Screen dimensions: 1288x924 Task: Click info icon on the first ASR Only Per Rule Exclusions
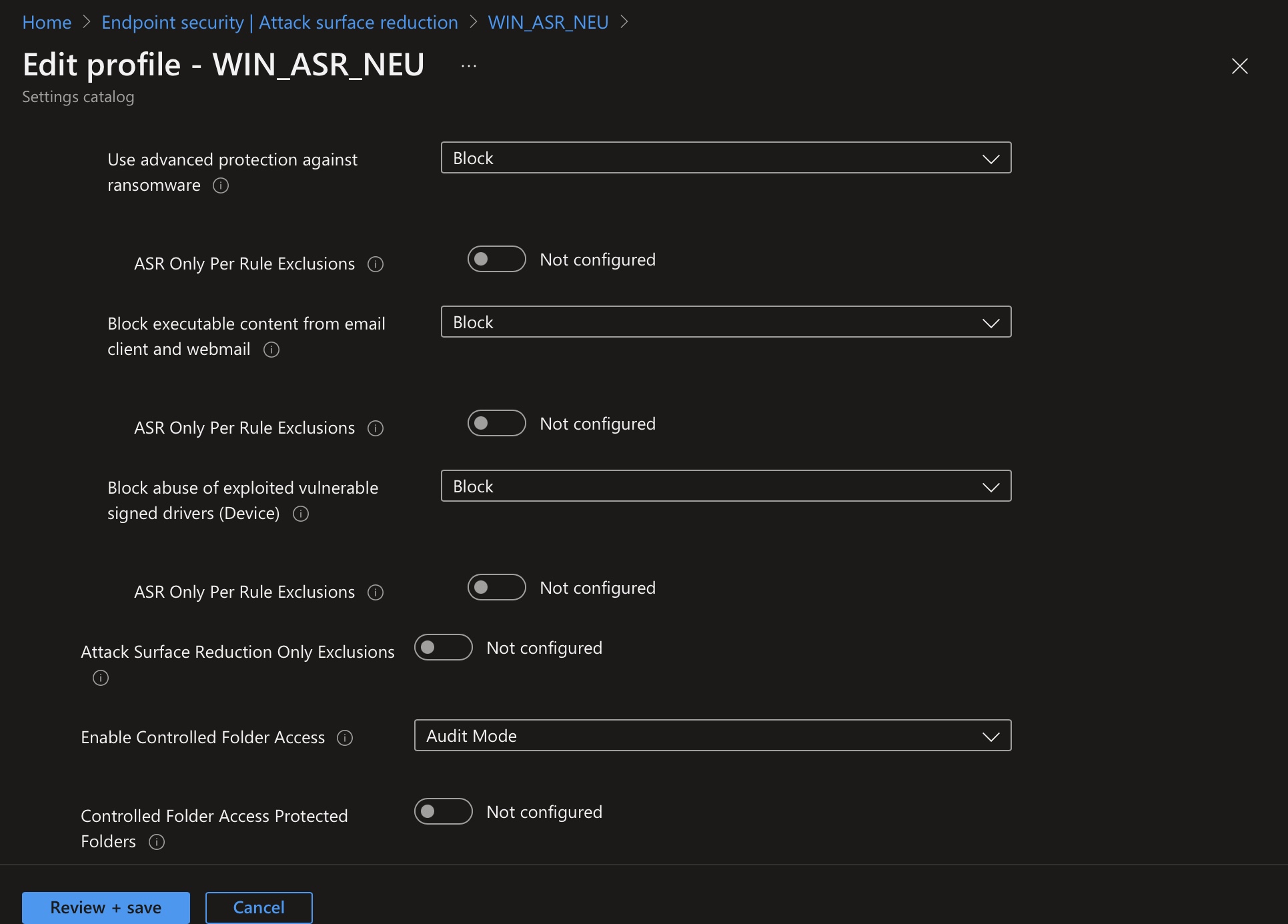point(376,264)
